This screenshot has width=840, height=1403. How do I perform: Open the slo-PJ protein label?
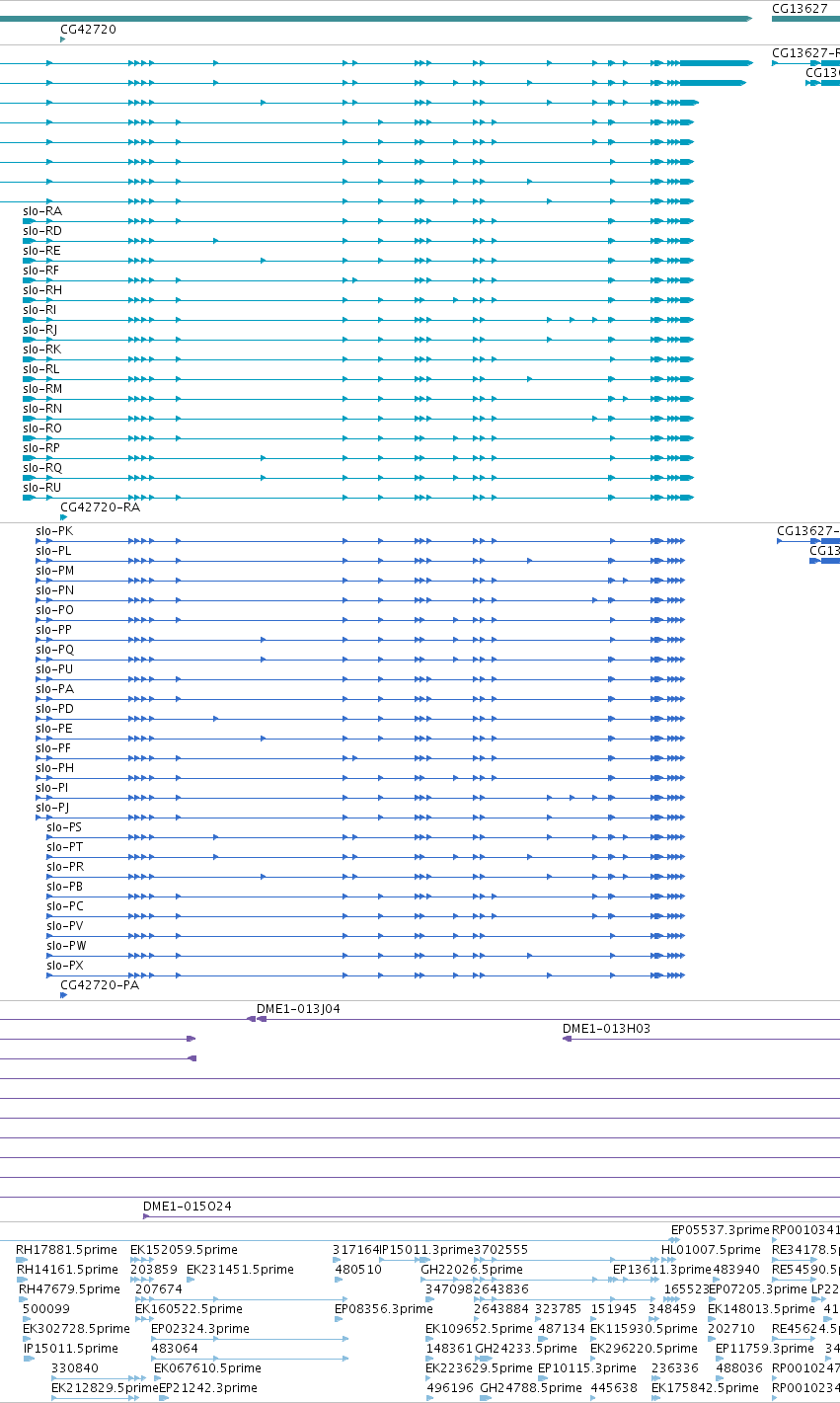click(52, 808)
